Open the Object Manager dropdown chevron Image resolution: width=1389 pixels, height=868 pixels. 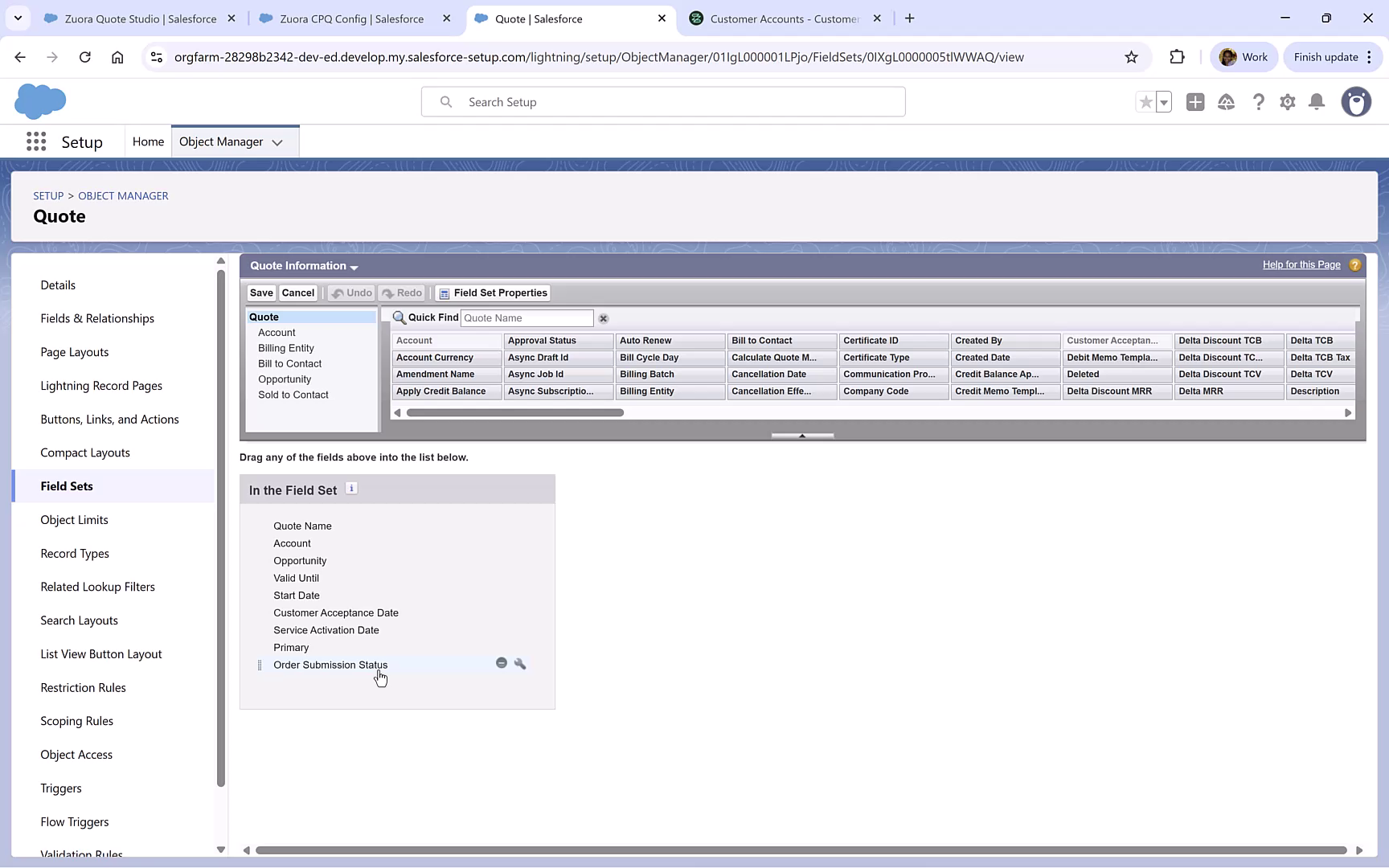tap(277, 141)
